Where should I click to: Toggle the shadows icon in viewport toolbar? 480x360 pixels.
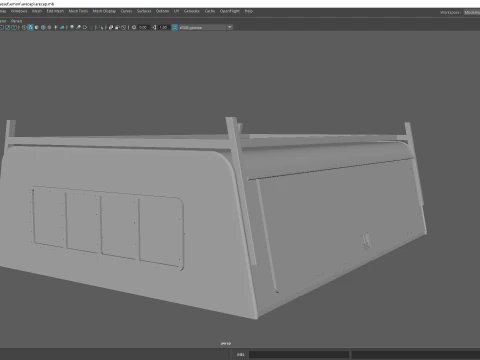[x=62, y=27]
